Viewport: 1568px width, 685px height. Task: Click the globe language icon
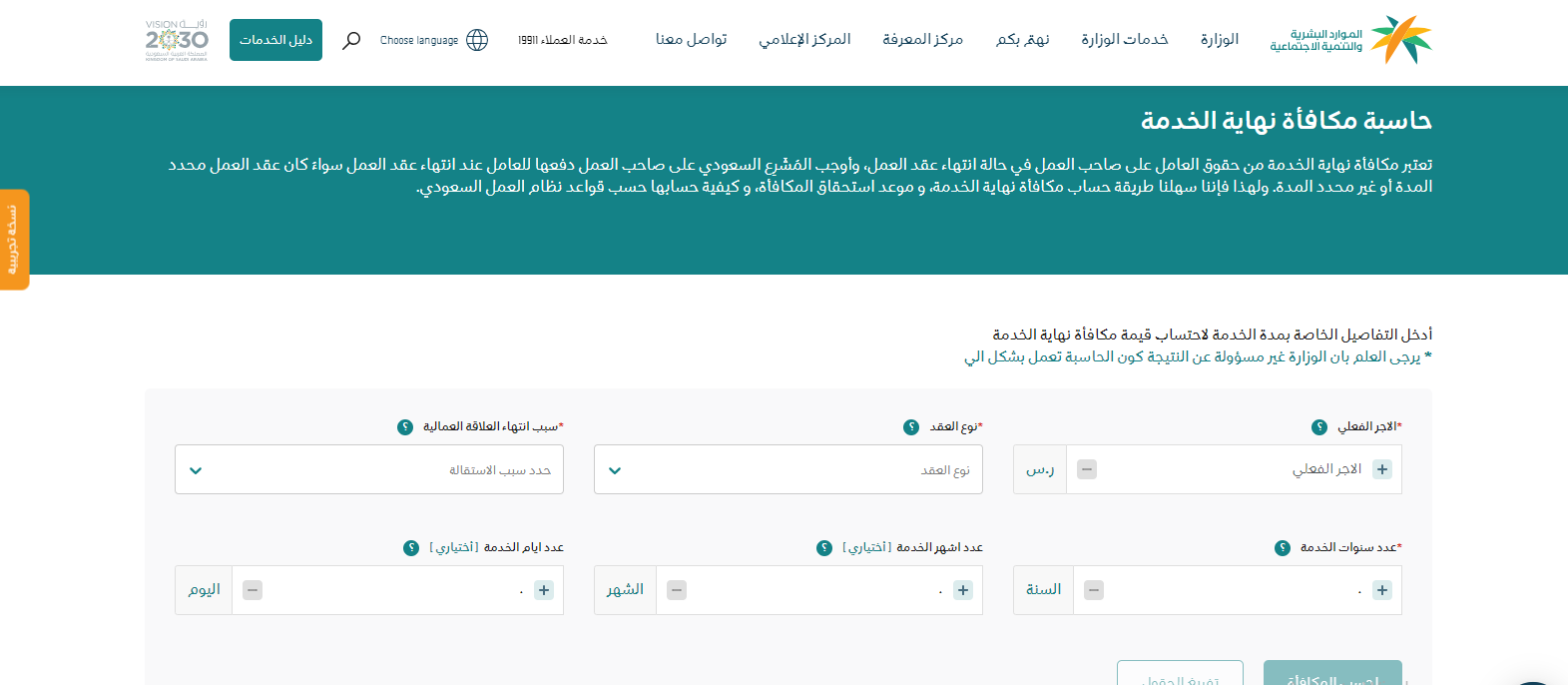[x=477, y=40]
